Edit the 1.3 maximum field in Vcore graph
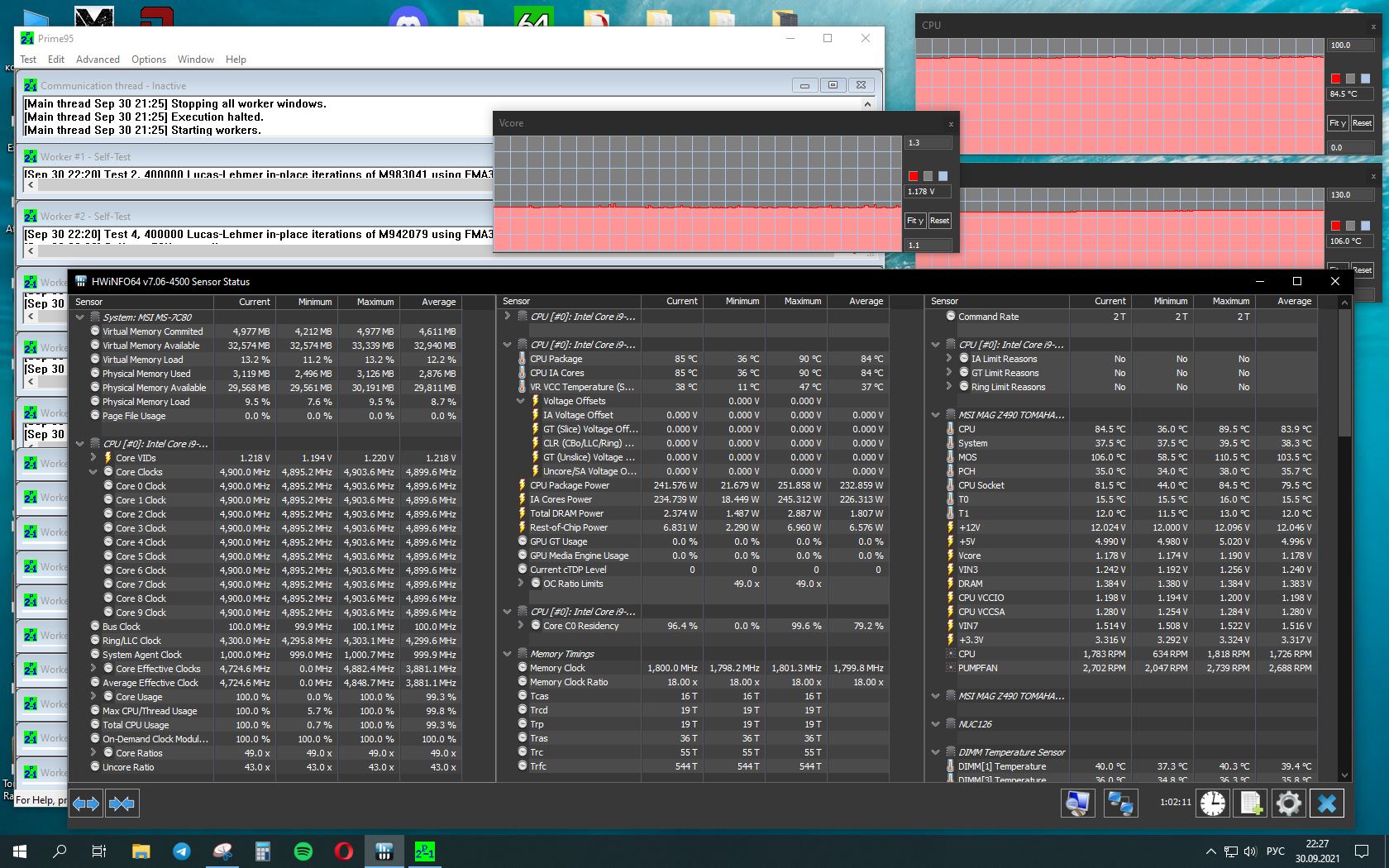 pyautogui.click(x=928, y=143)
